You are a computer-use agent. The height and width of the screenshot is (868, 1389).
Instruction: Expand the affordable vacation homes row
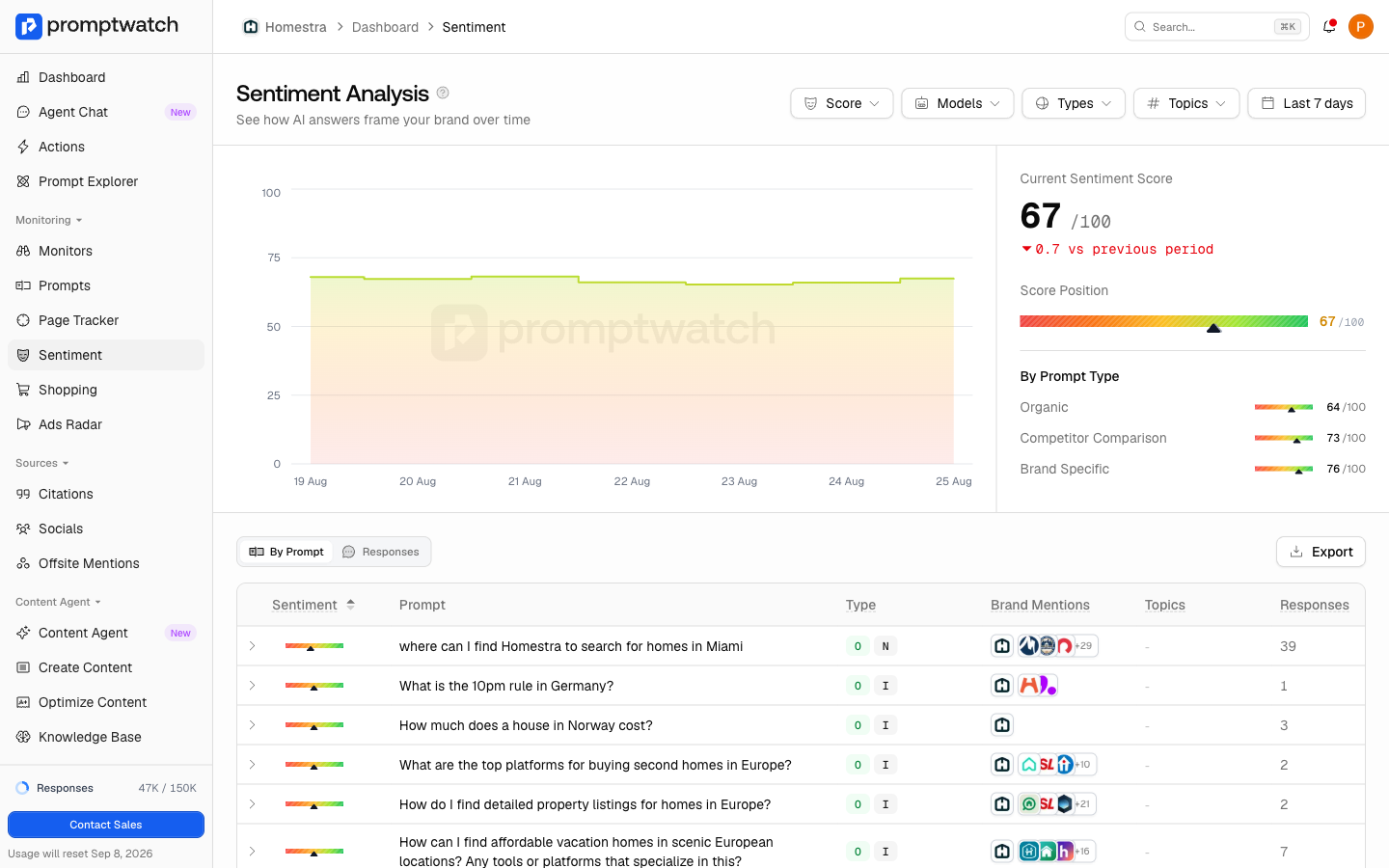click(253, 852)
